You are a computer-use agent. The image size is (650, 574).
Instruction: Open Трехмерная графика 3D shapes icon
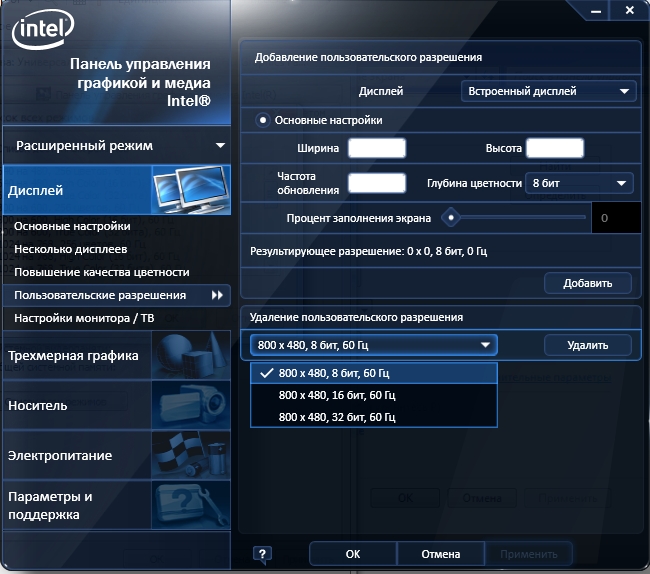(x=189, y=355)
